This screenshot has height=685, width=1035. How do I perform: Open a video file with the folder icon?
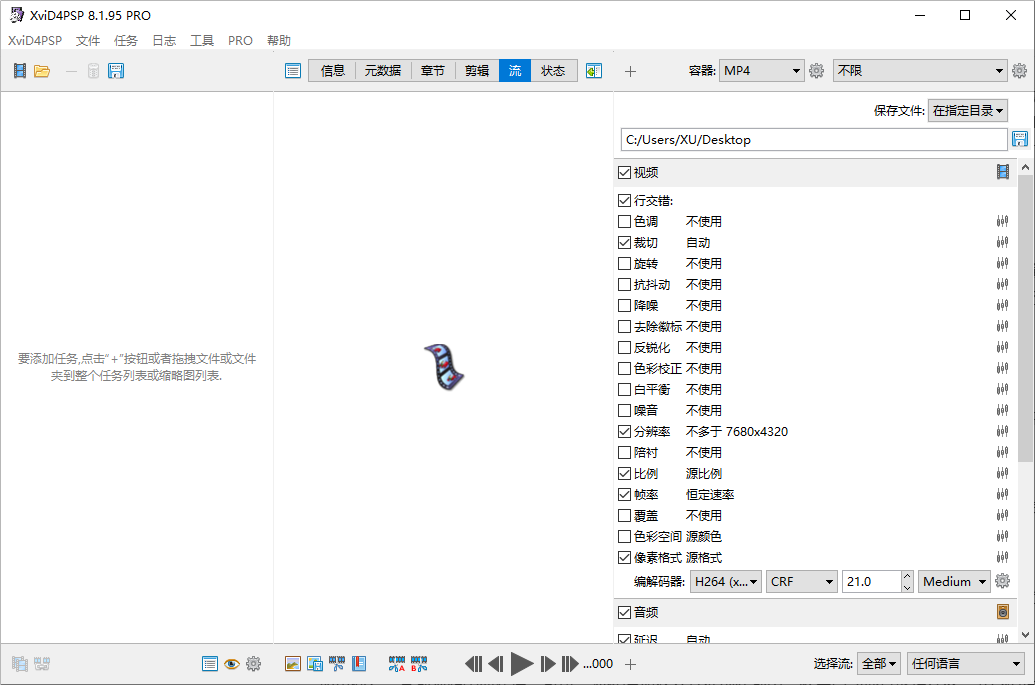tap(41, 70)
